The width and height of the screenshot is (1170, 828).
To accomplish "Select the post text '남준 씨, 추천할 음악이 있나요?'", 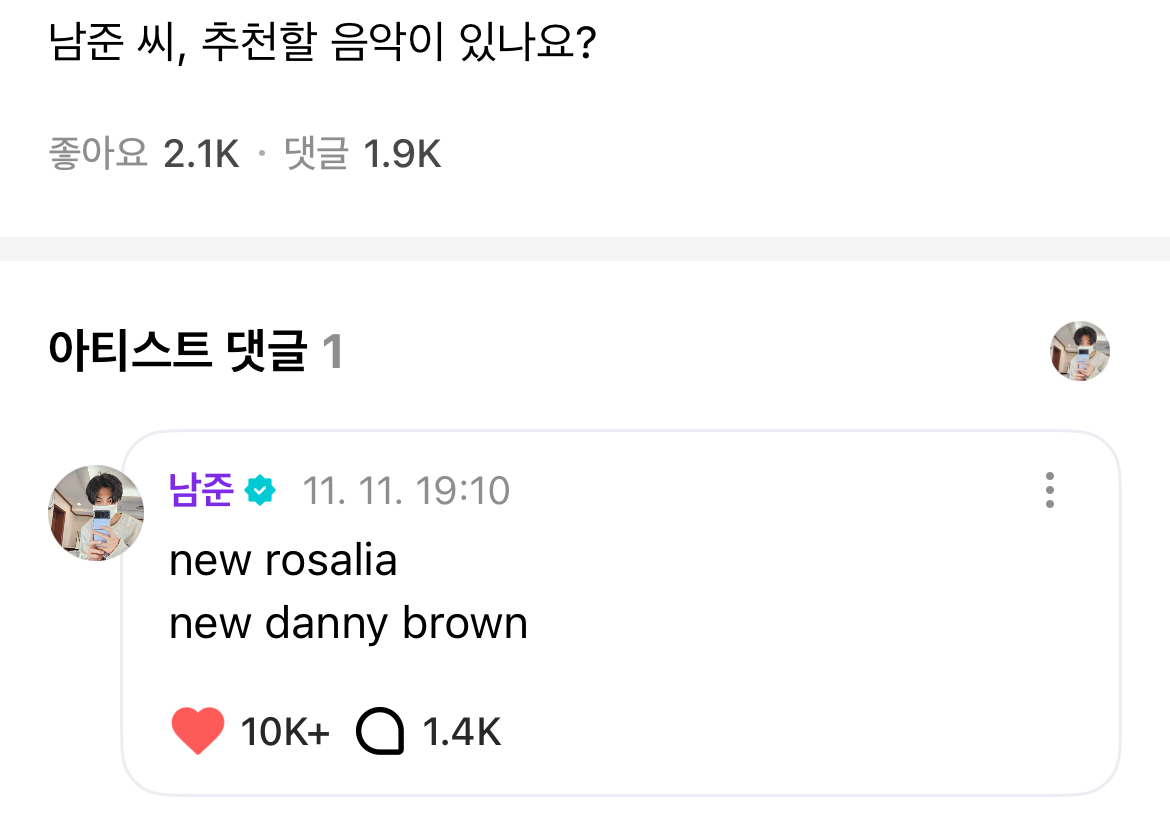I will [x=322, y=42].
